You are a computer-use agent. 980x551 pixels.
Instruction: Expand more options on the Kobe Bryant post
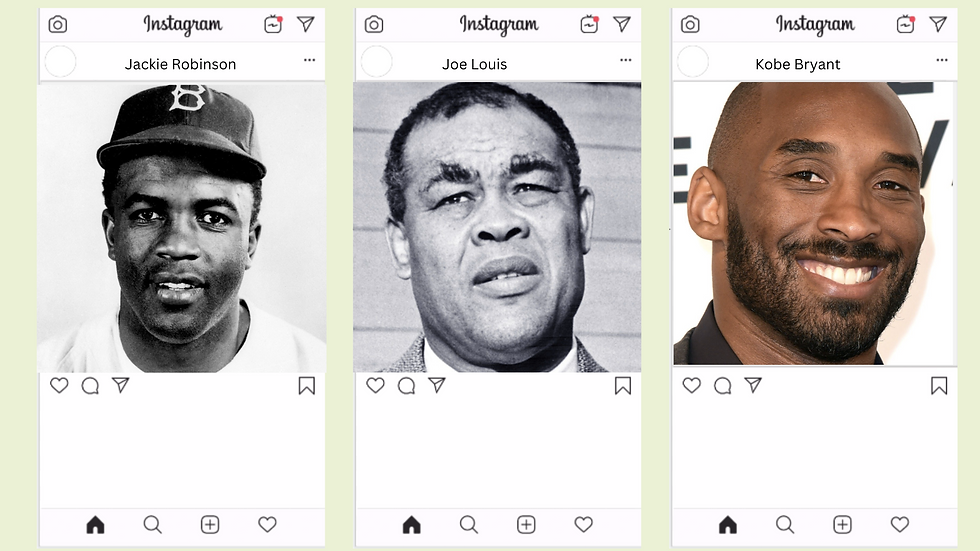[942, 60]
